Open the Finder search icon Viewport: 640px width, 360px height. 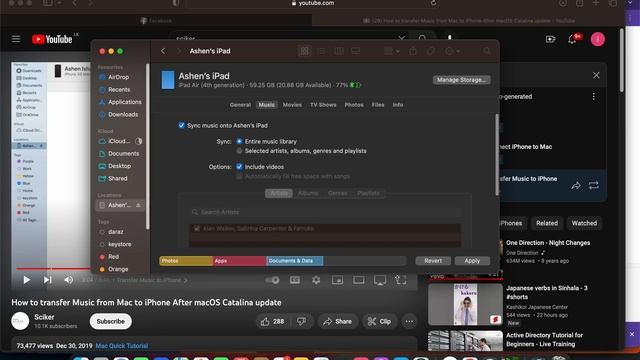click(x=487, y=51)
